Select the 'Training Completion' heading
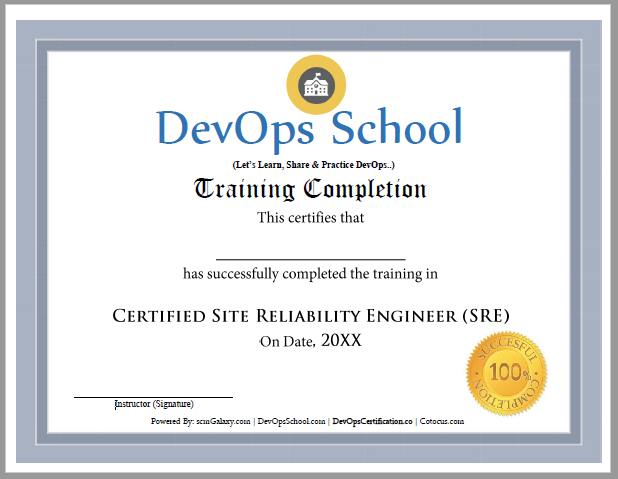This screenshot has height=479, width=618. click(310, 189)
